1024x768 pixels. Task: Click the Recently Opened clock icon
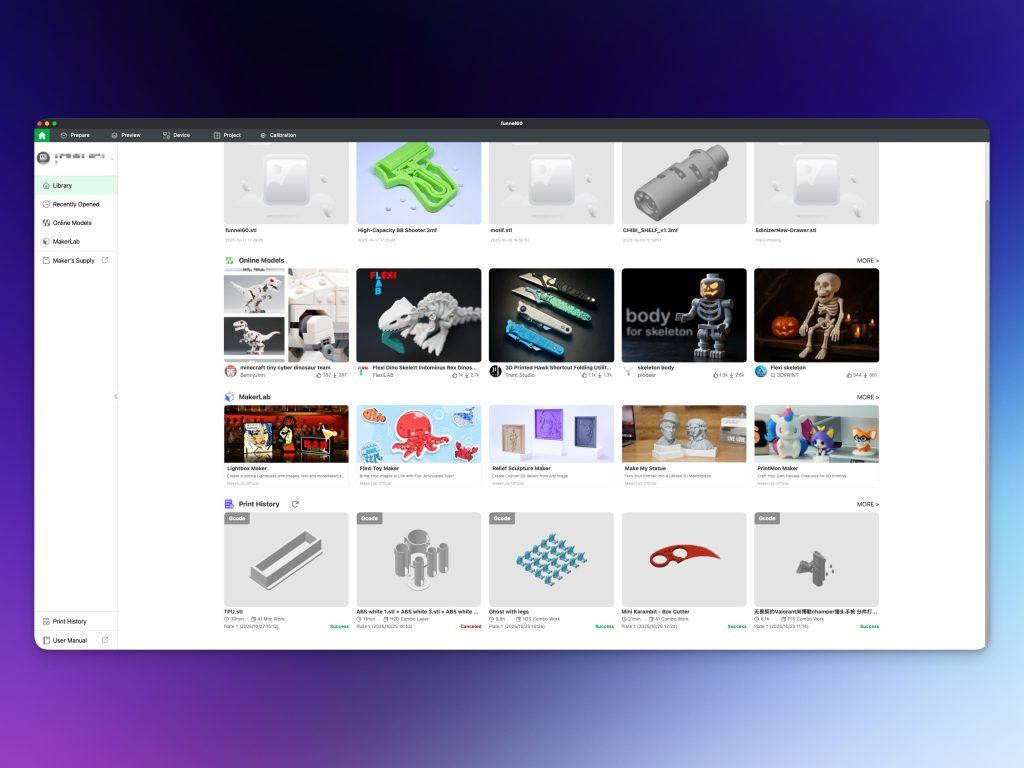pos(46,204)
